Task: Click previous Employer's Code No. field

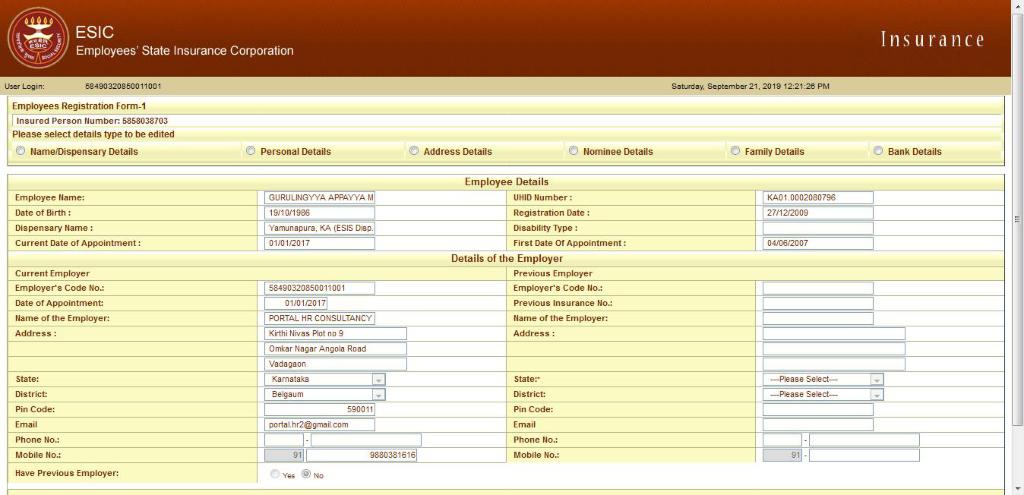Action: (x=818, y=288)
